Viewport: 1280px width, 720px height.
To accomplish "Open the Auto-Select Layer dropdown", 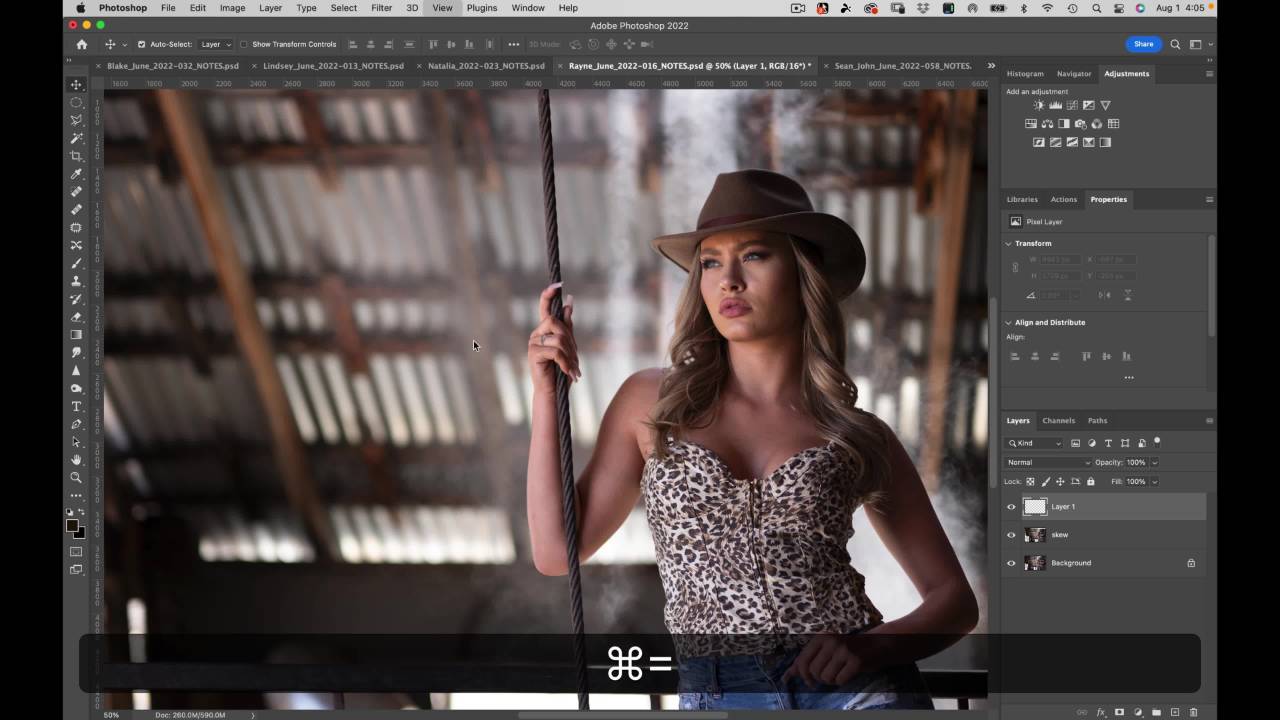I will [x=215, y=44].
